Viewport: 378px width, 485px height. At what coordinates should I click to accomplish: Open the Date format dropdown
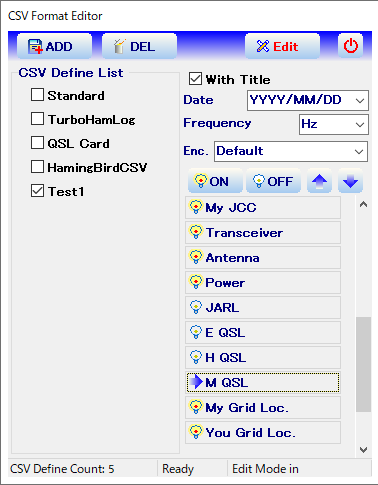tap(308, 100)
